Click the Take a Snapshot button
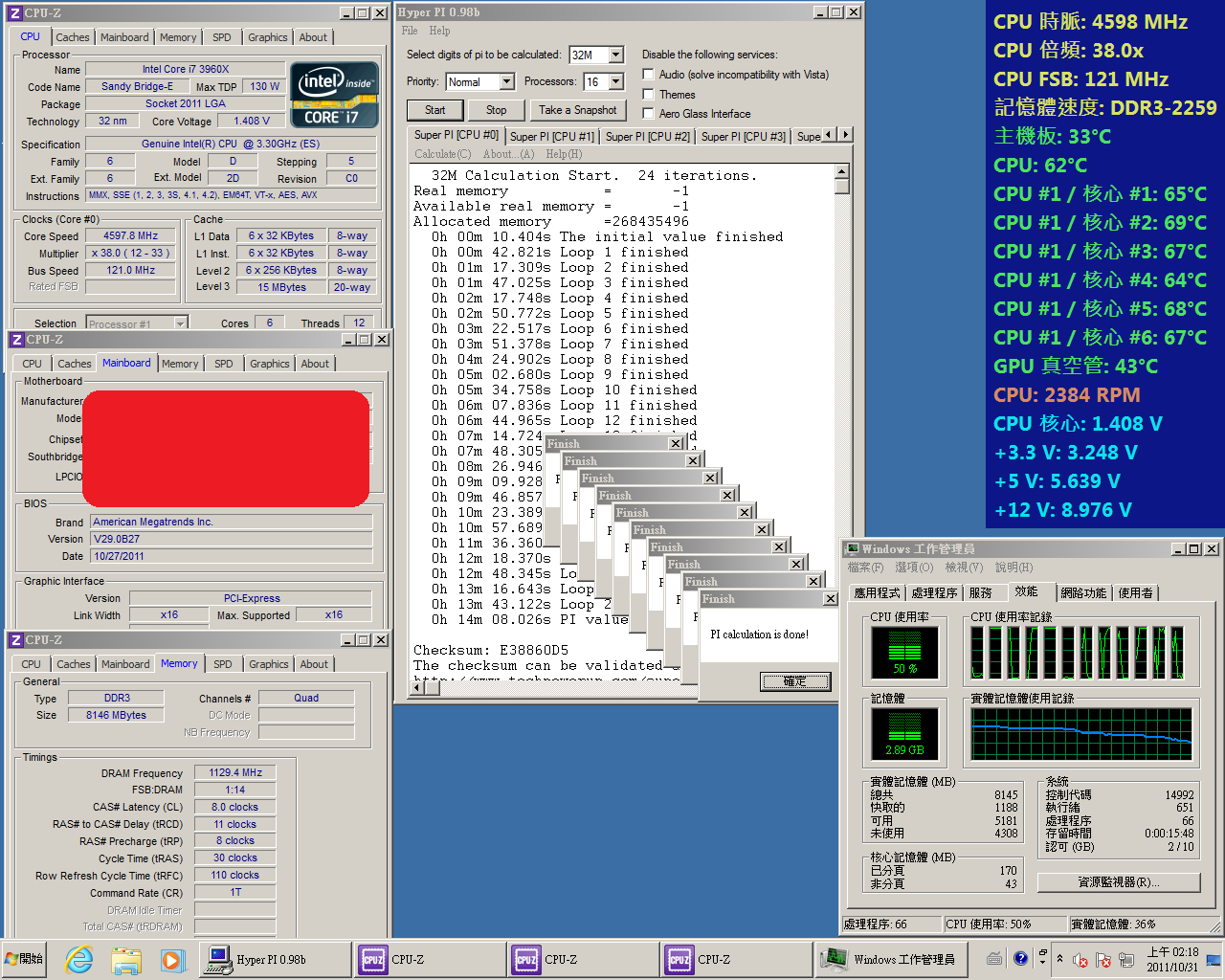The height and width of the screenshot is (980, 1225). click(577, 110)
